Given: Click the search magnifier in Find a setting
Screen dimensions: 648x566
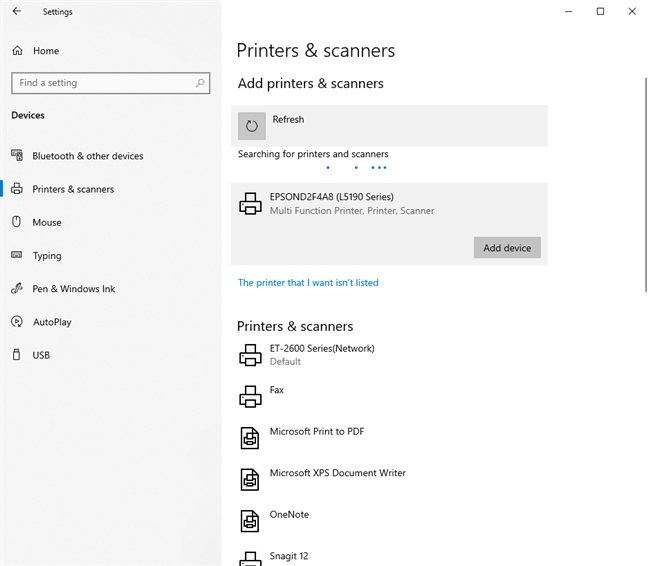Looking at the screenshot, I should tap(201, 83).
